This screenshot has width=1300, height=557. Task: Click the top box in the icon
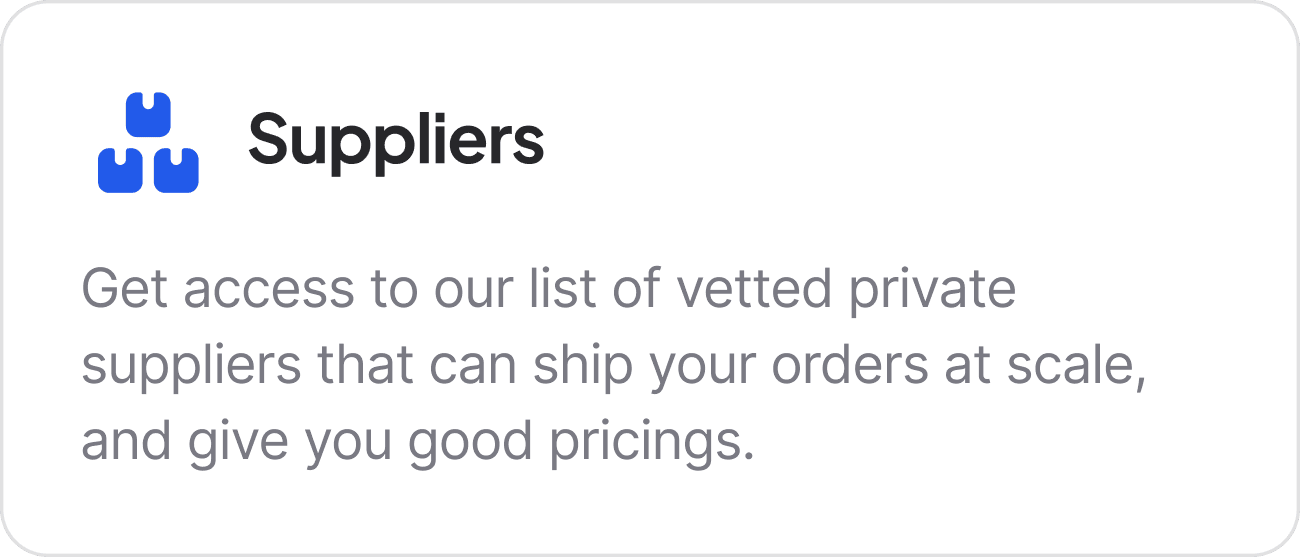tap(148, 115)
